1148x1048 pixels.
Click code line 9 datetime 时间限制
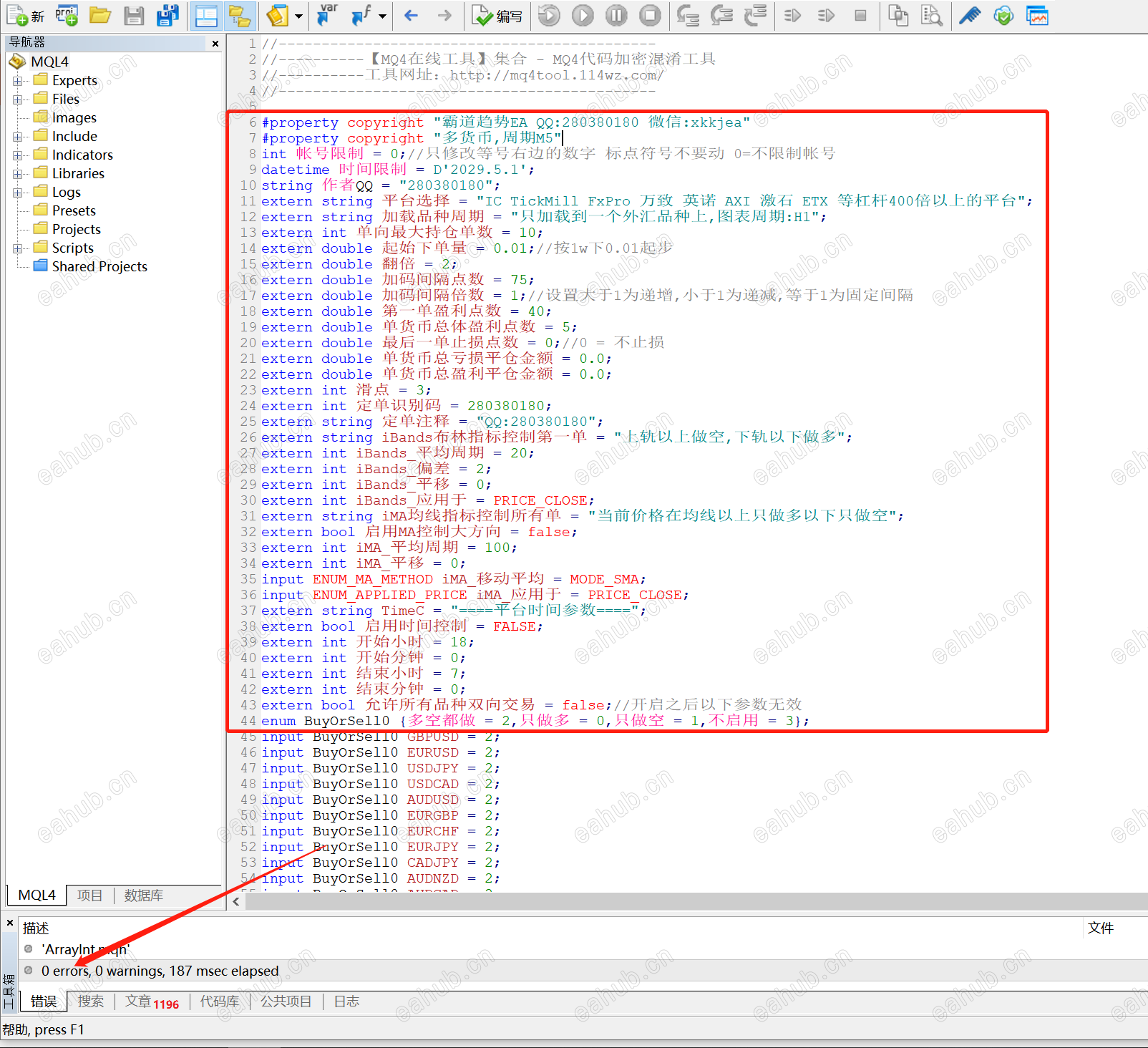tap(398, 170)
